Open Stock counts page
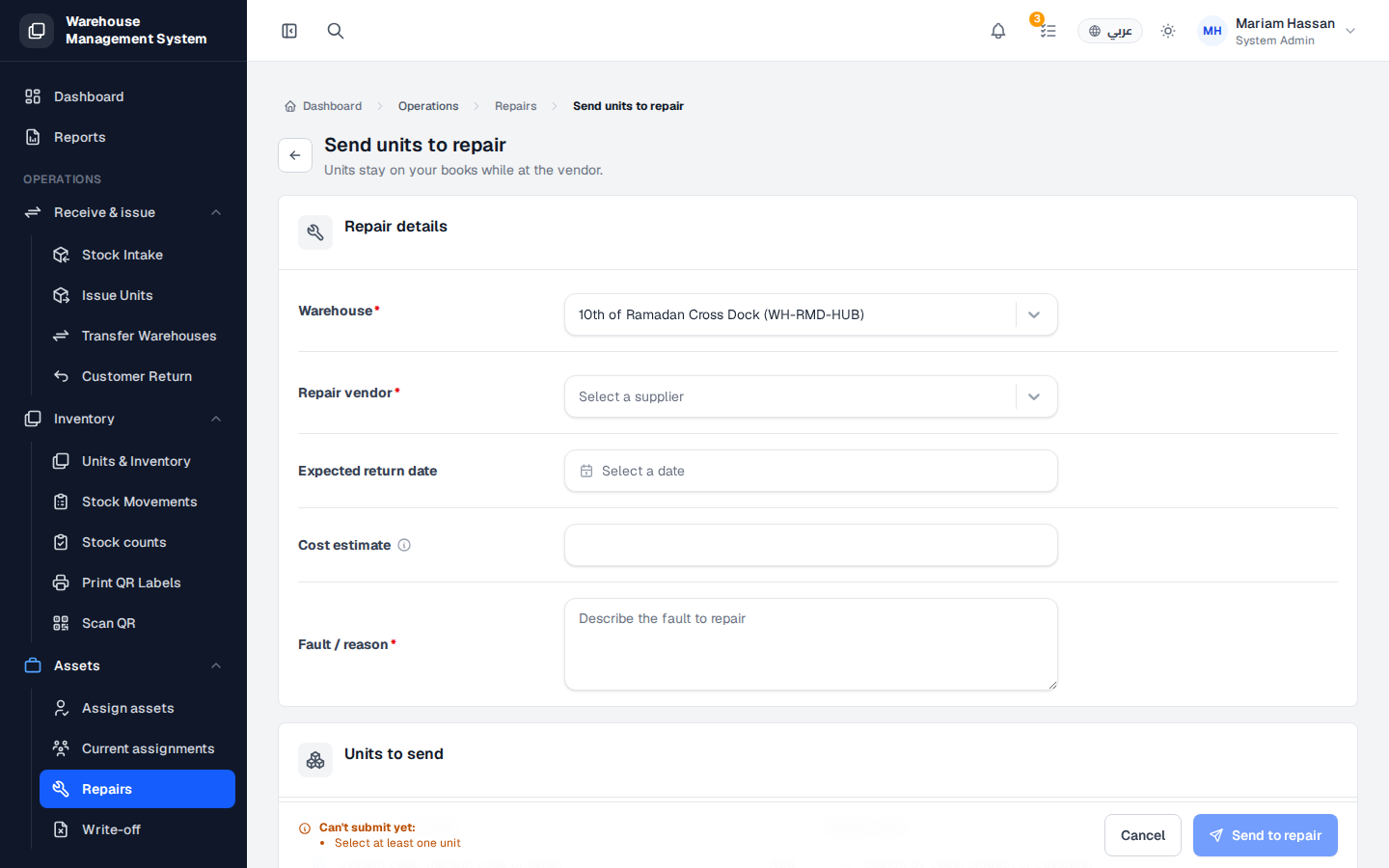Screen dimensions: 1389x868 point(137,542)
